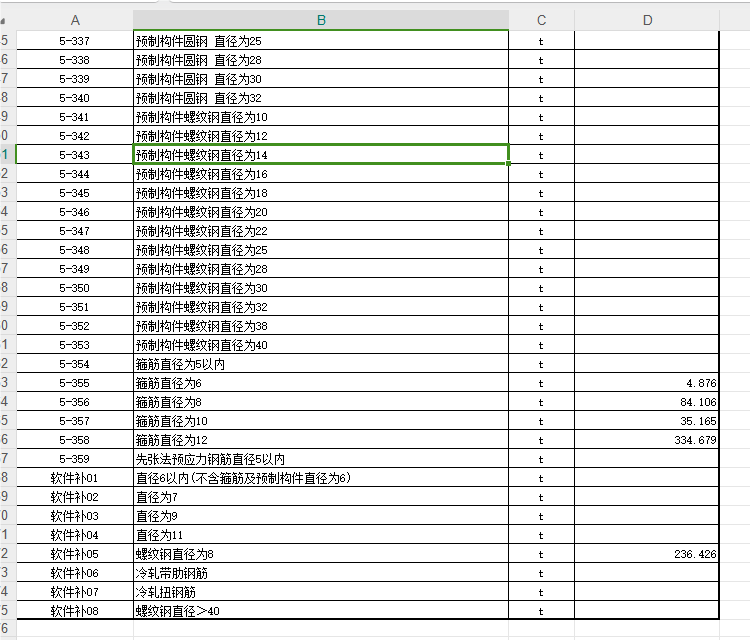
Task: Select cell 直径为11
Action: pos(321,535)
